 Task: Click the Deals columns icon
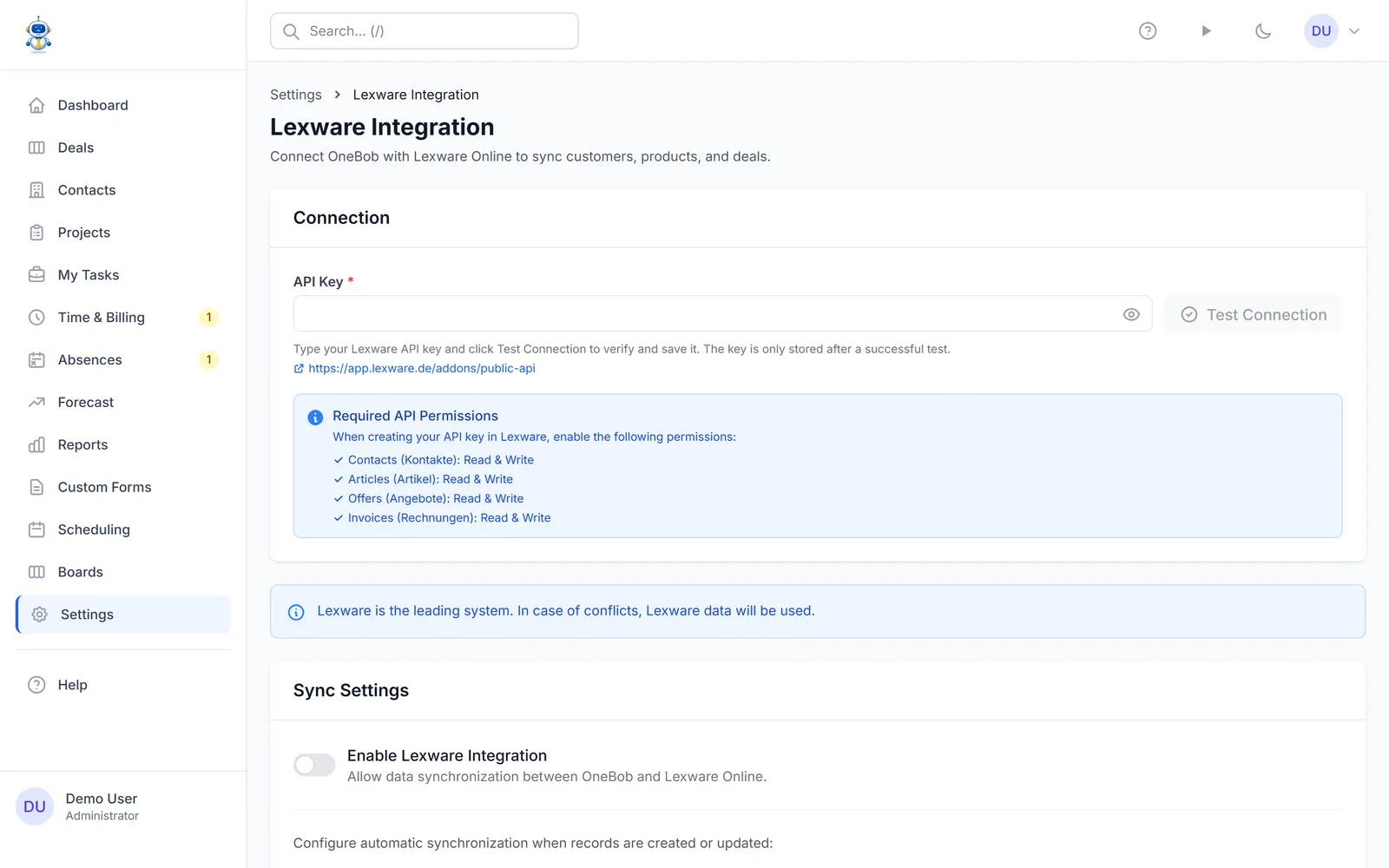(x=36, y=148)
